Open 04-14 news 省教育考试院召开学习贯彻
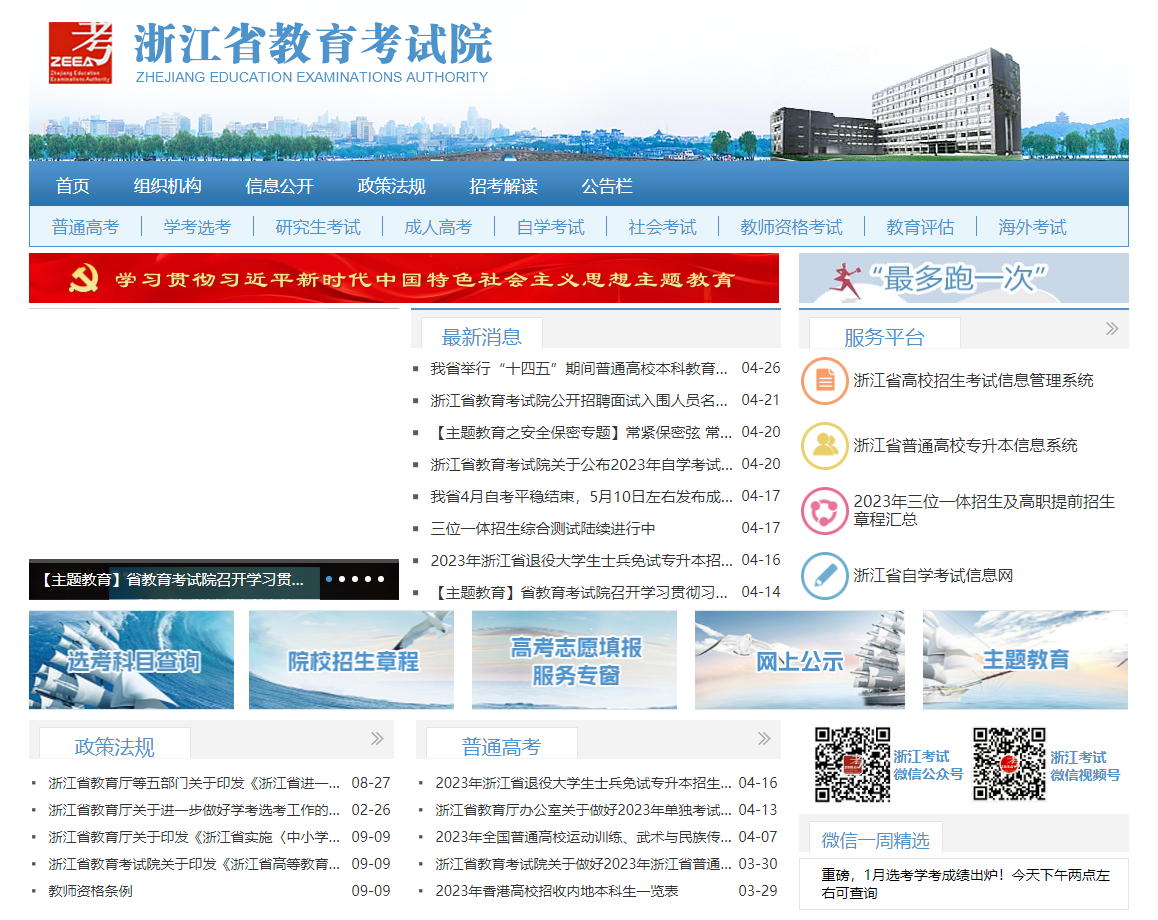Viewport: 1158px width, 920px height. (x=579, y=593)
